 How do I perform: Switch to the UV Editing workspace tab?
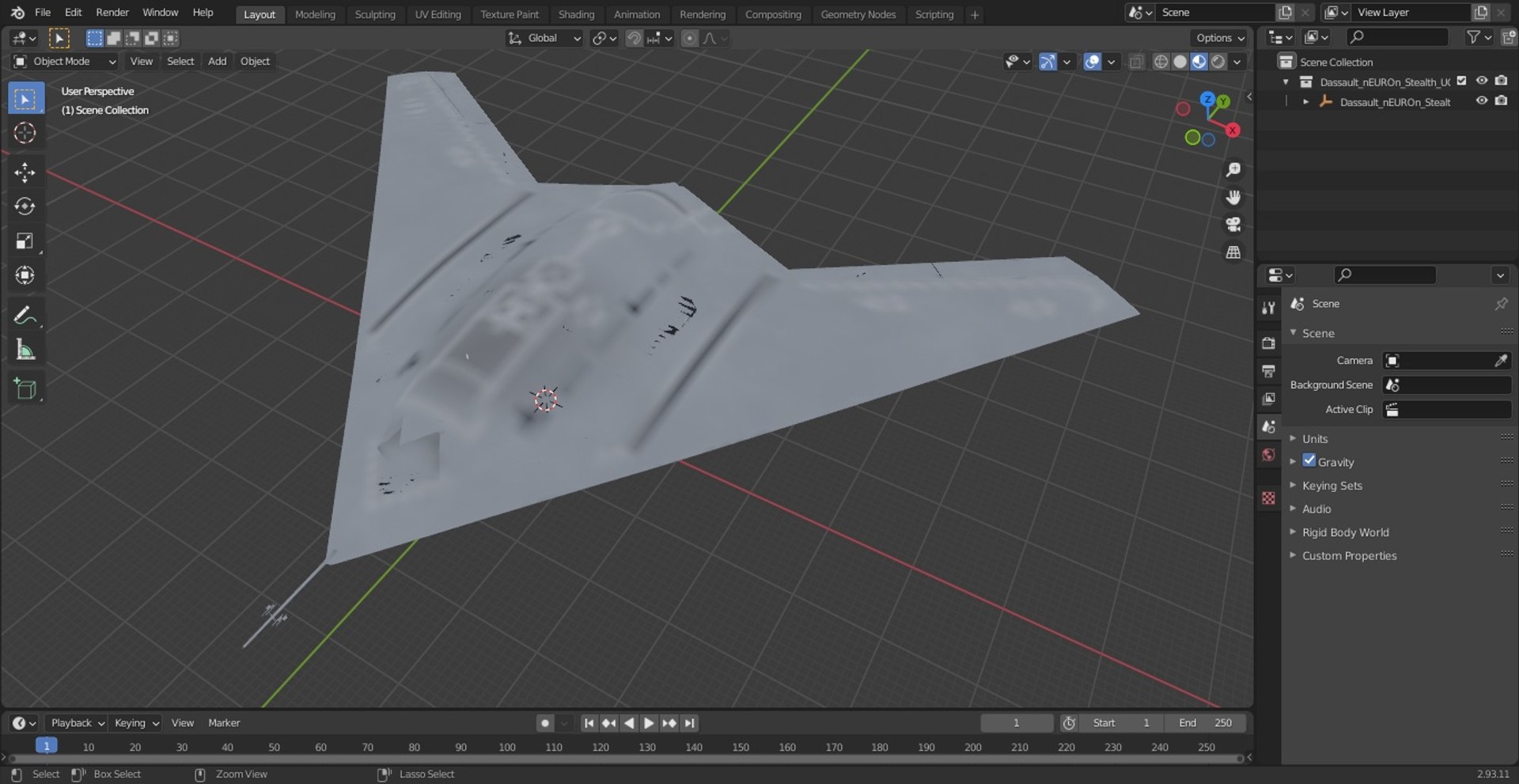tap(438, 14)
